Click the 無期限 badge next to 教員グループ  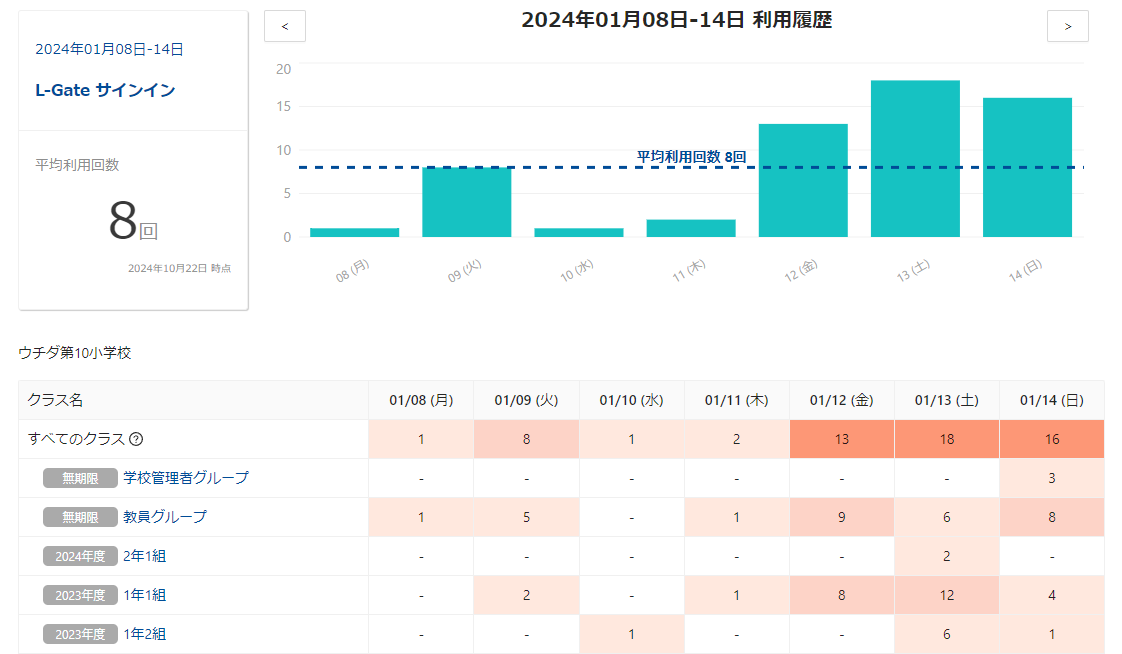click(78, 517)
